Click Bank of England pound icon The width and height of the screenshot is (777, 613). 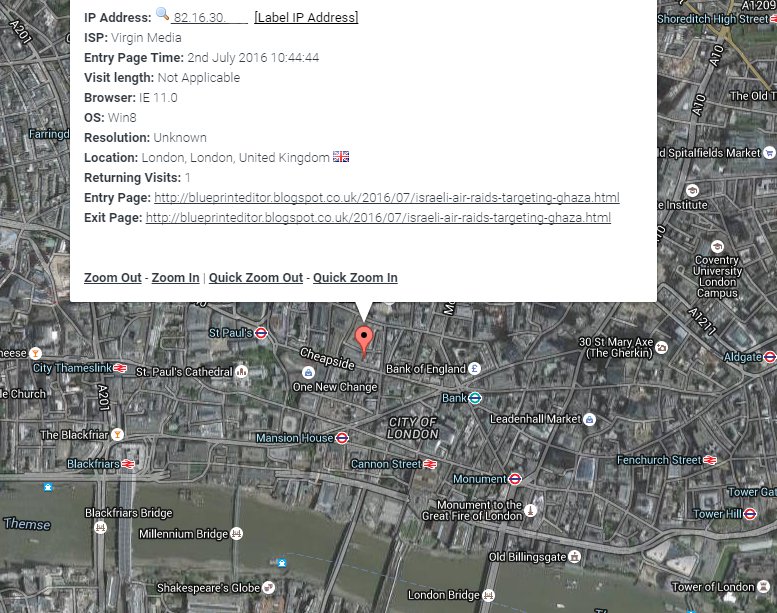pyautogui.click(x=475, y=368)
